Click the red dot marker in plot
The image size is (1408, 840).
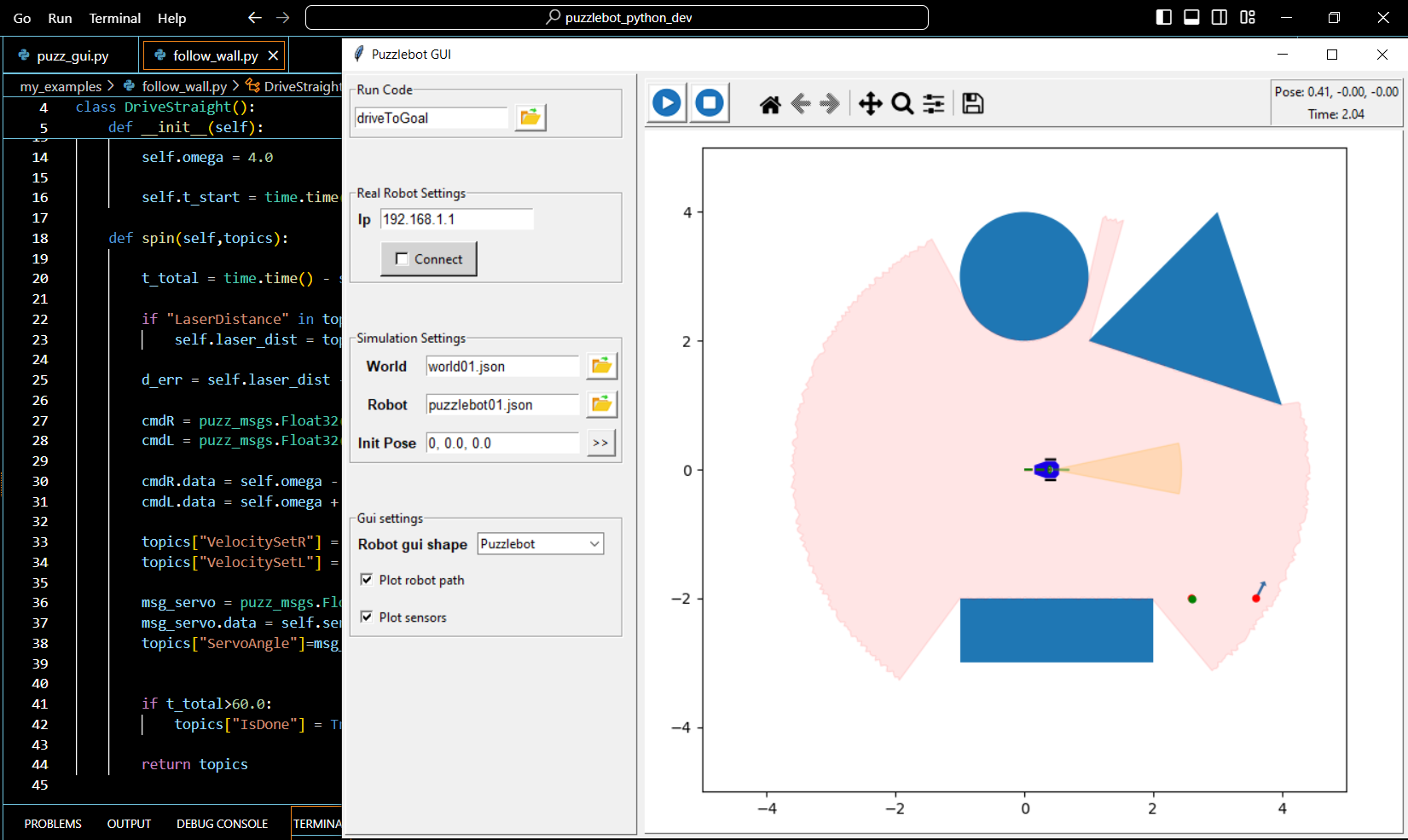click(x=1256, y=599)
